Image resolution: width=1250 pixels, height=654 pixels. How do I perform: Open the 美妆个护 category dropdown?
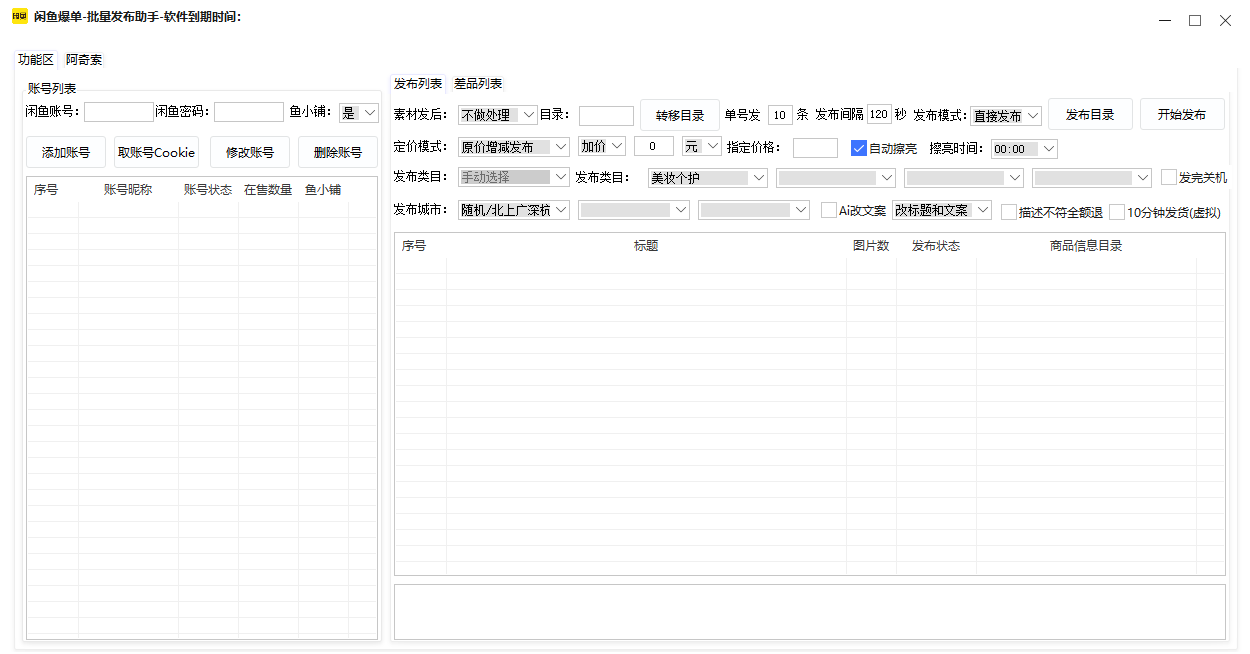tap(707, 178)
